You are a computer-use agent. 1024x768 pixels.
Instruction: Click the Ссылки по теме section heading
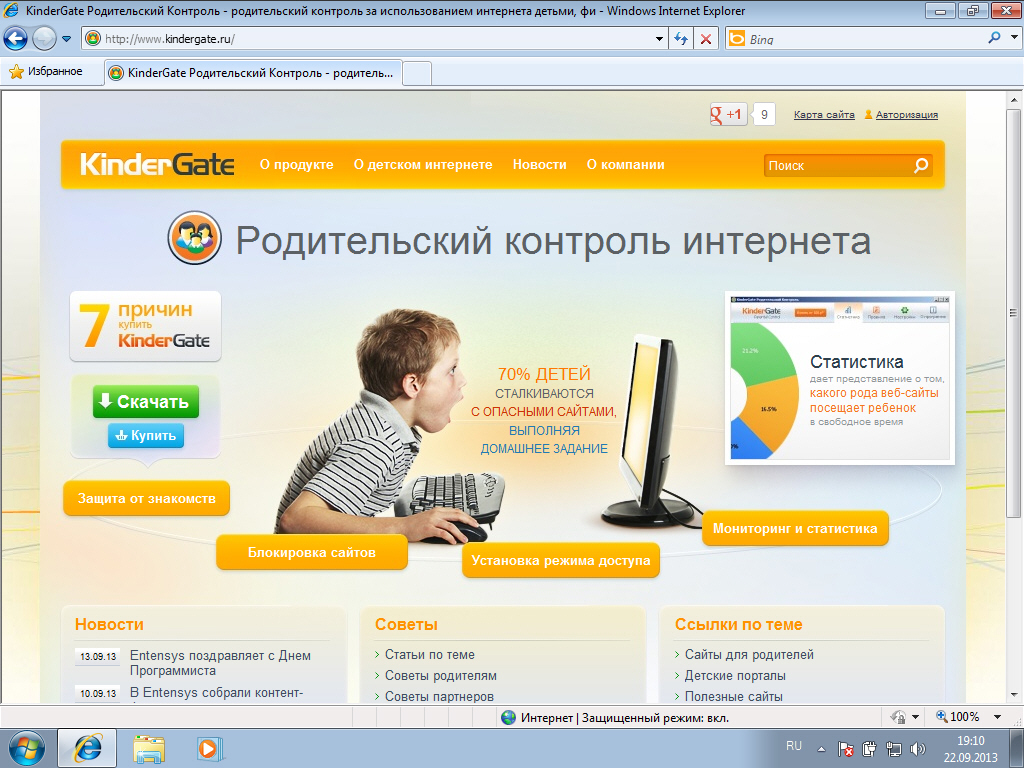pos(739,624)
